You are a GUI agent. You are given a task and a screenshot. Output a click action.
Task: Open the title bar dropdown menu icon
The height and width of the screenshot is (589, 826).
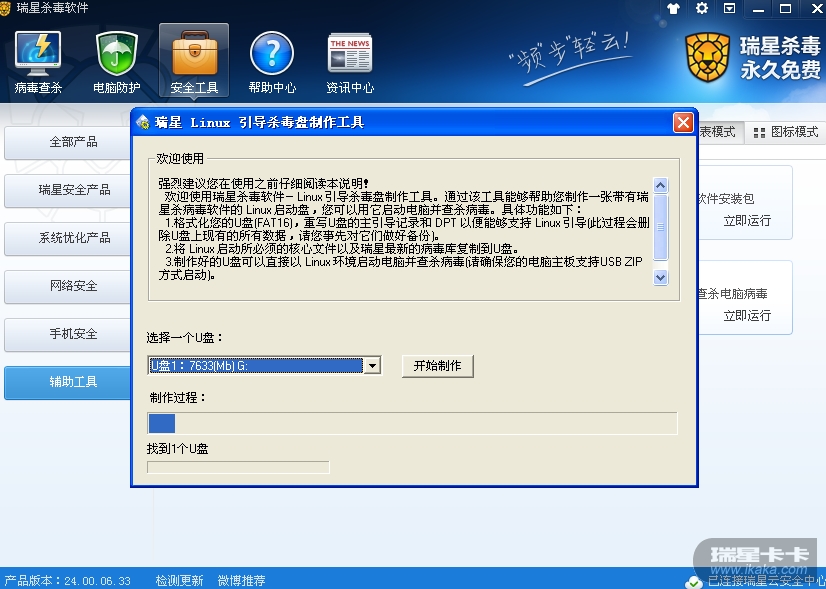pos(730,8)
